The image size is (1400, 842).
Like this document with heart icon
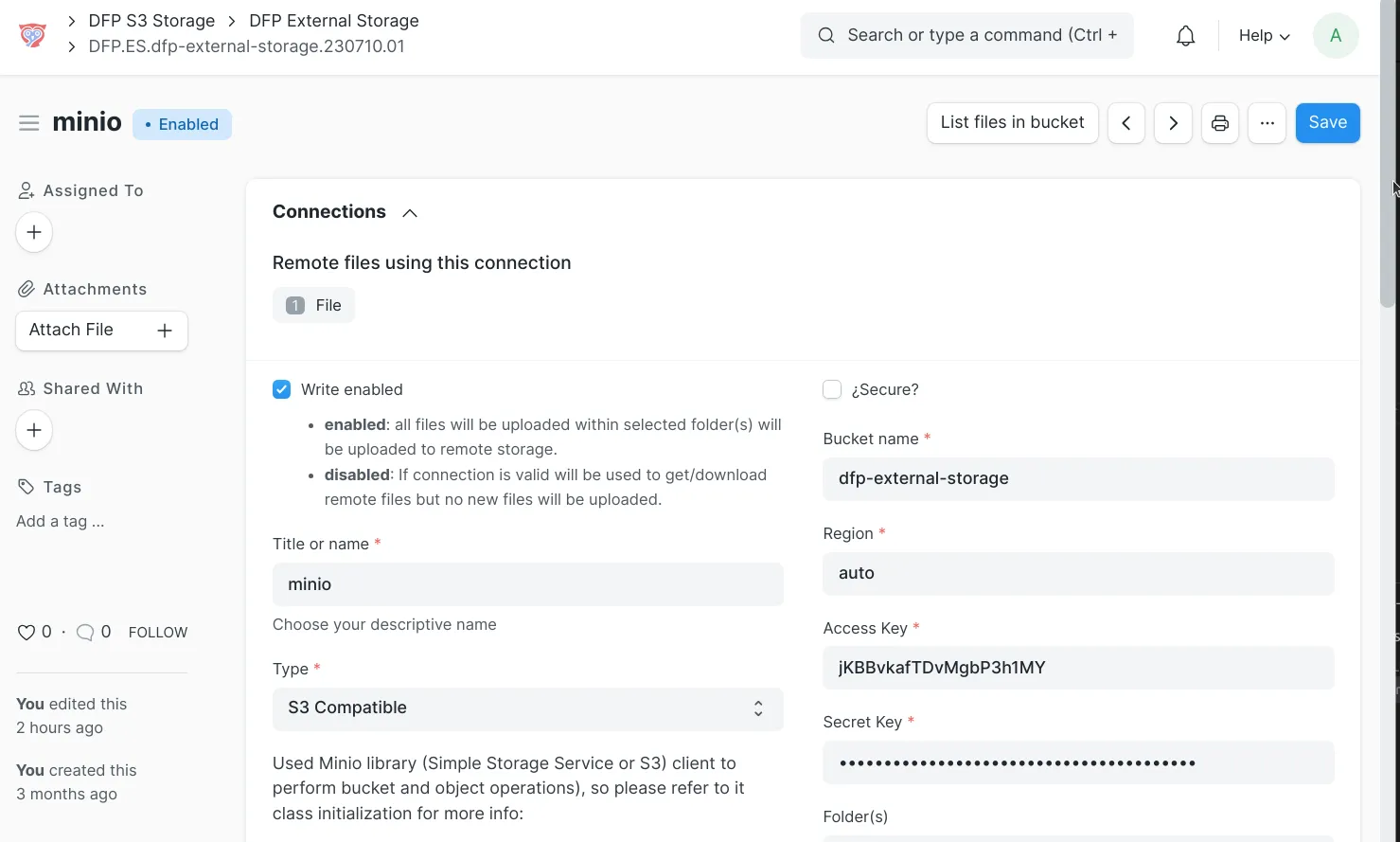pos(27,632)
